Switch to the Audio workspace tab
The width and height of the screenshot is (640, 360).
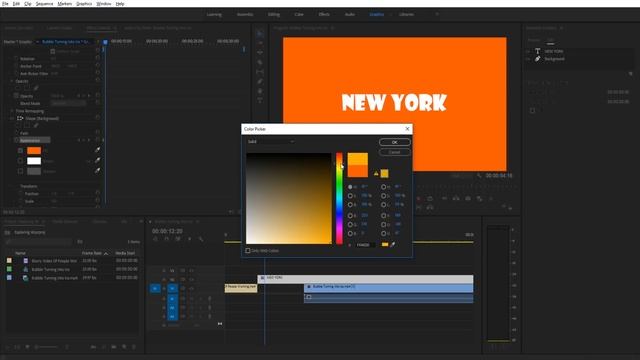click(350, 14)
